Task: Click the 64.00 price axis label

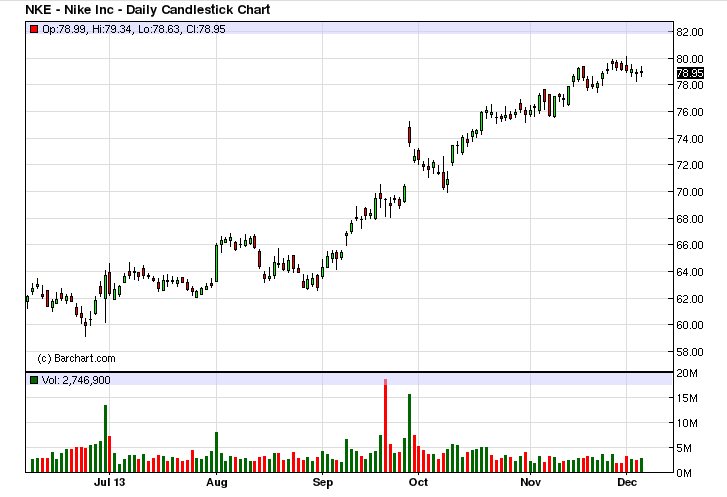Action: 690,272
